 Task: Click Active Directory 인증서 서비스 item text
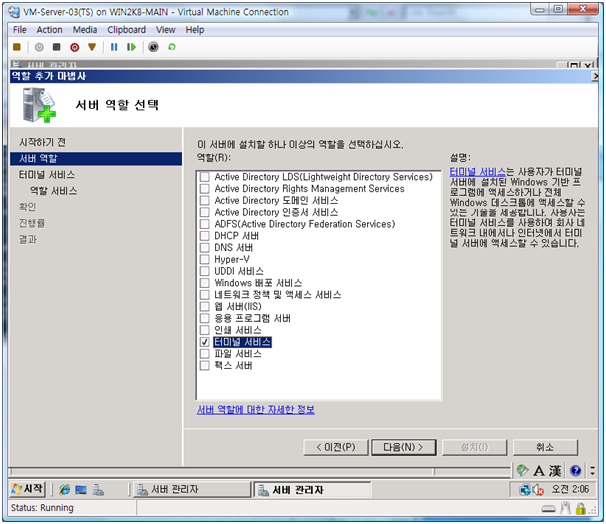(276, 212)
